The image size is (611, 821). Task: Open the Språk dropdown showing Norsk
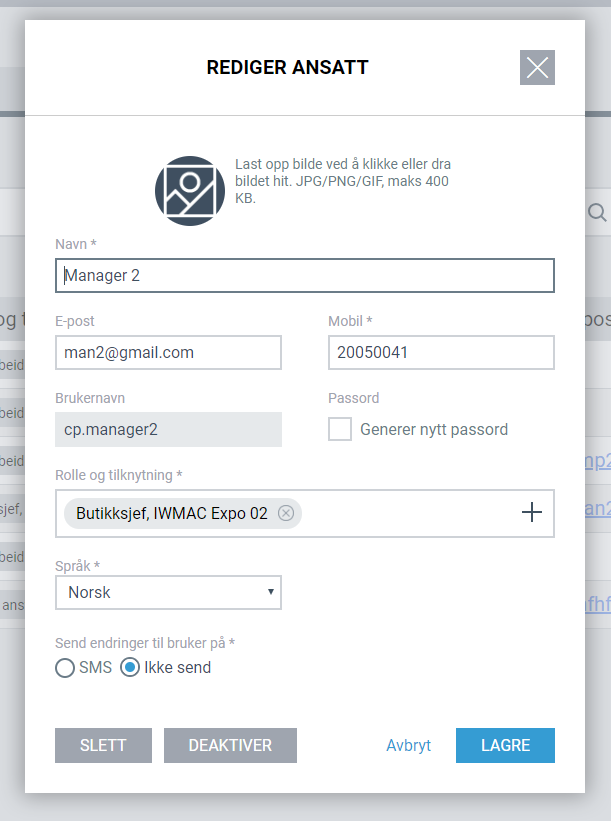169,592
